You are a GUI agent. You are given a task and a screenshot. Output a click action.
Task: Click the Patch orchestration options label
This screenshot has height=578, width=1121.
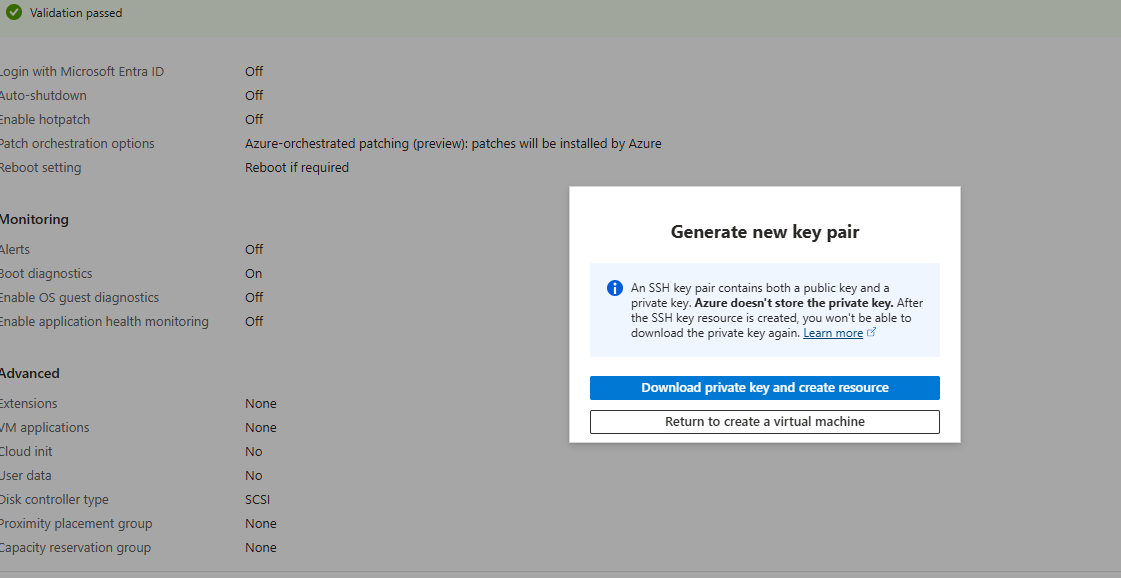click(77, 143)
